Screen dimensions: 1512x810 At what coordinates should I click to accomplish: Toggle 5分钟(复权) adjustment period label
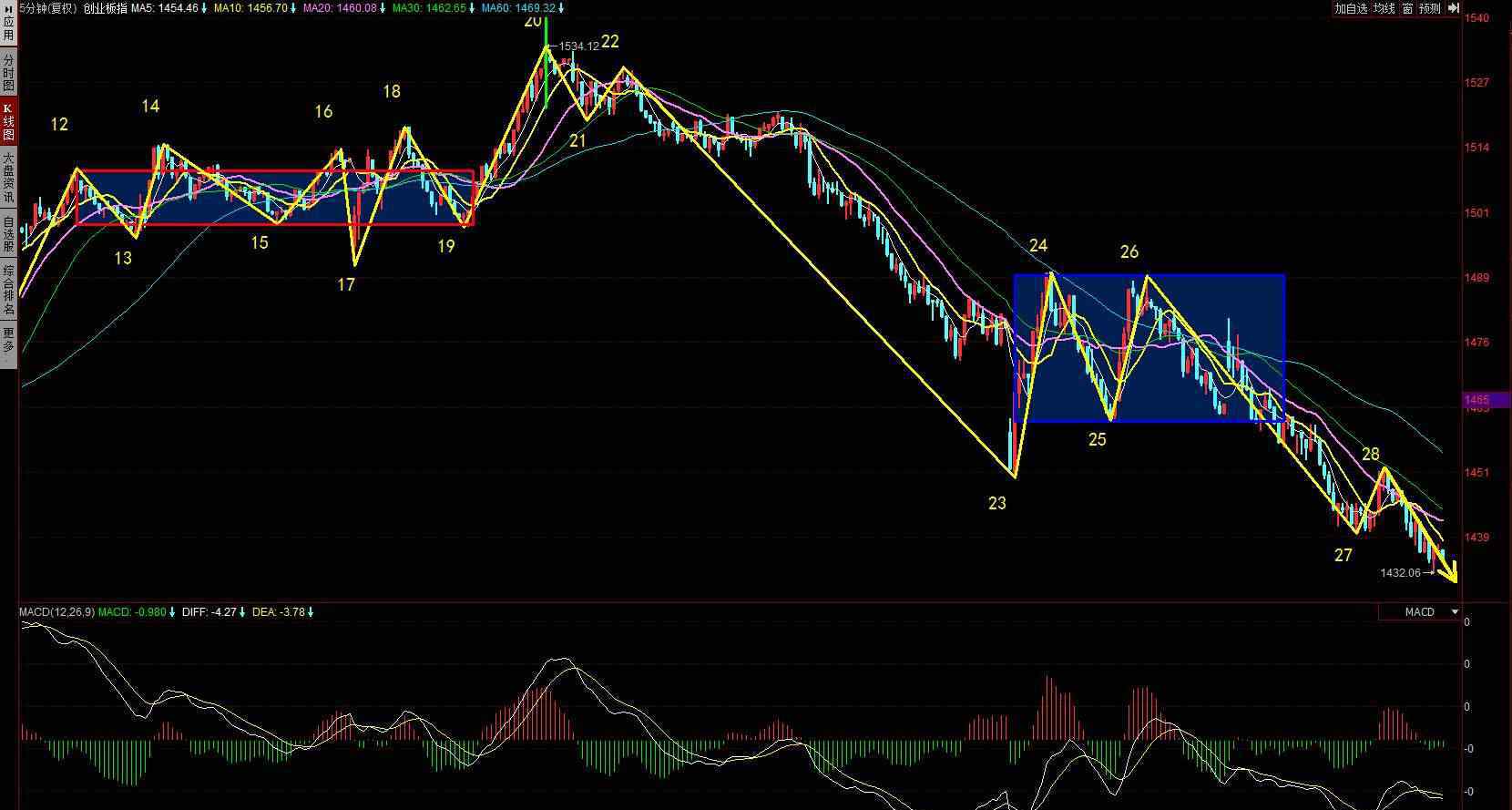click(47, 8)
